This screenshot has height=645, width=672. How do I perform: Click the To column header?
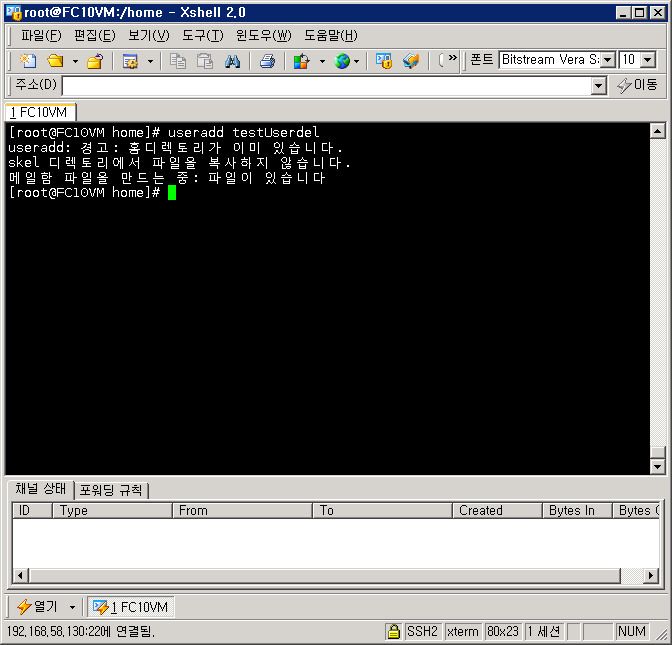coord(382,510)
